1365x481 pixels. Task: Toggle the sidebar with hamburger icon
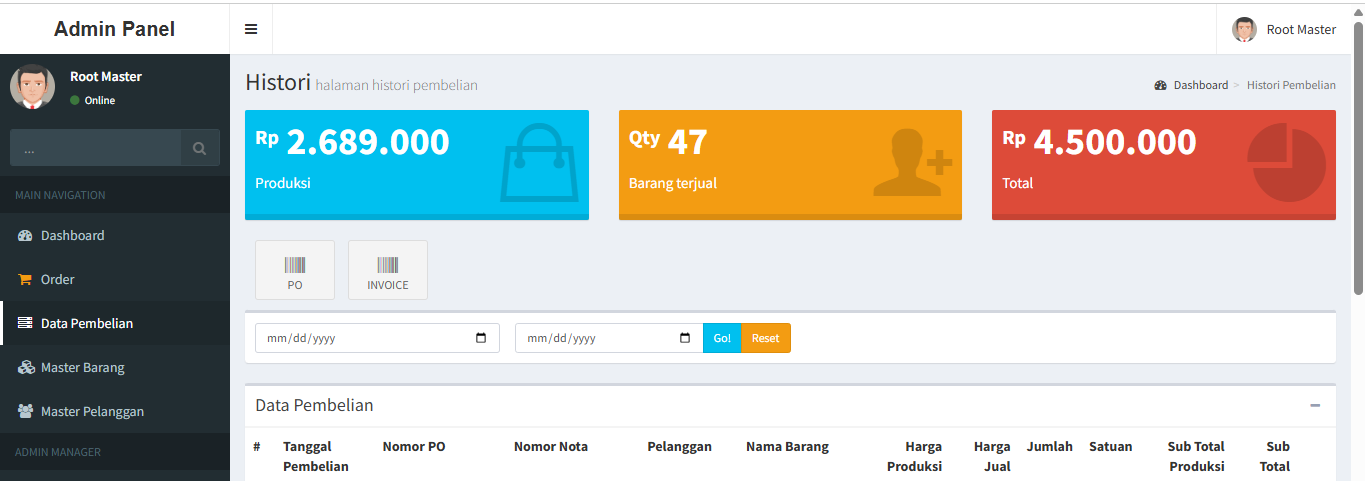click(x=251, y=29)
